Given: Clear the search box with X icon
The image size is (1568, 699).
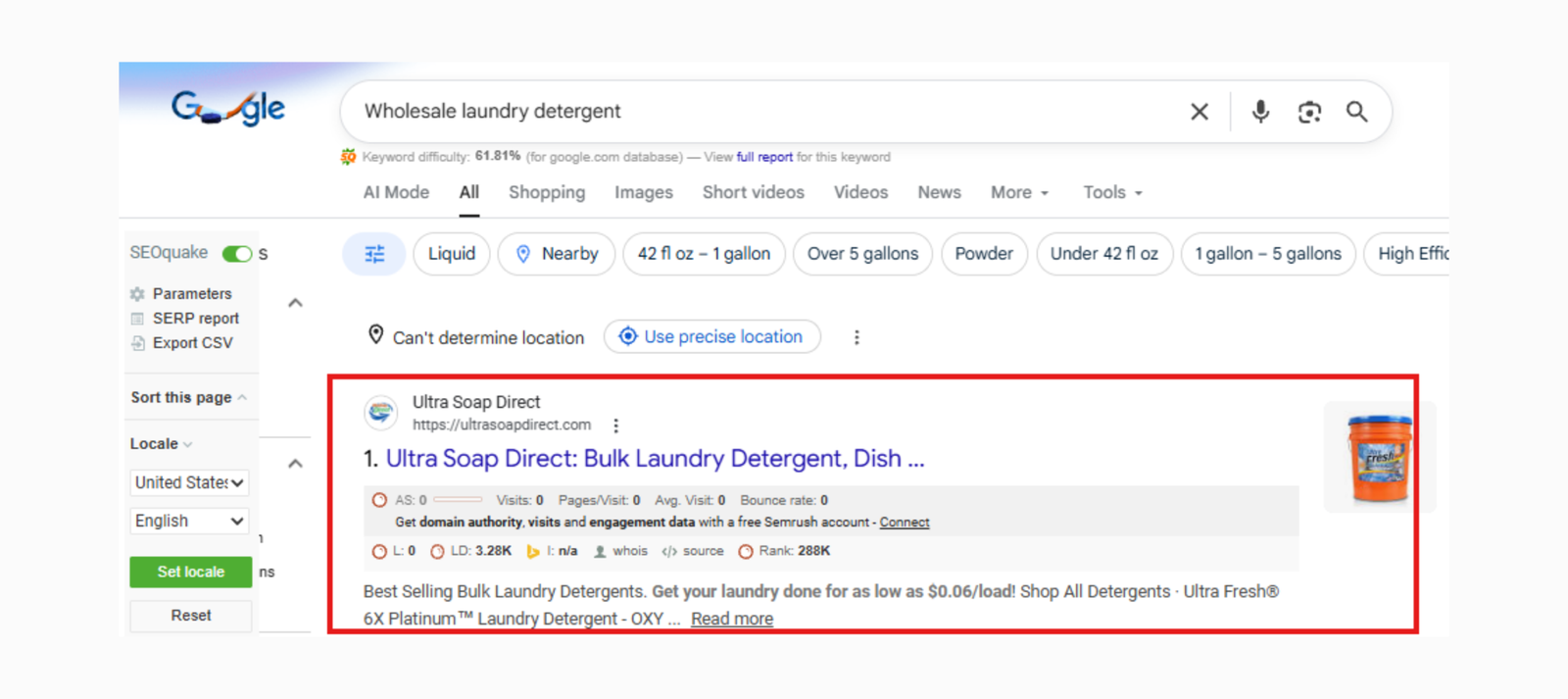Looking at the screenshot, I should [x=1199, y=112].
